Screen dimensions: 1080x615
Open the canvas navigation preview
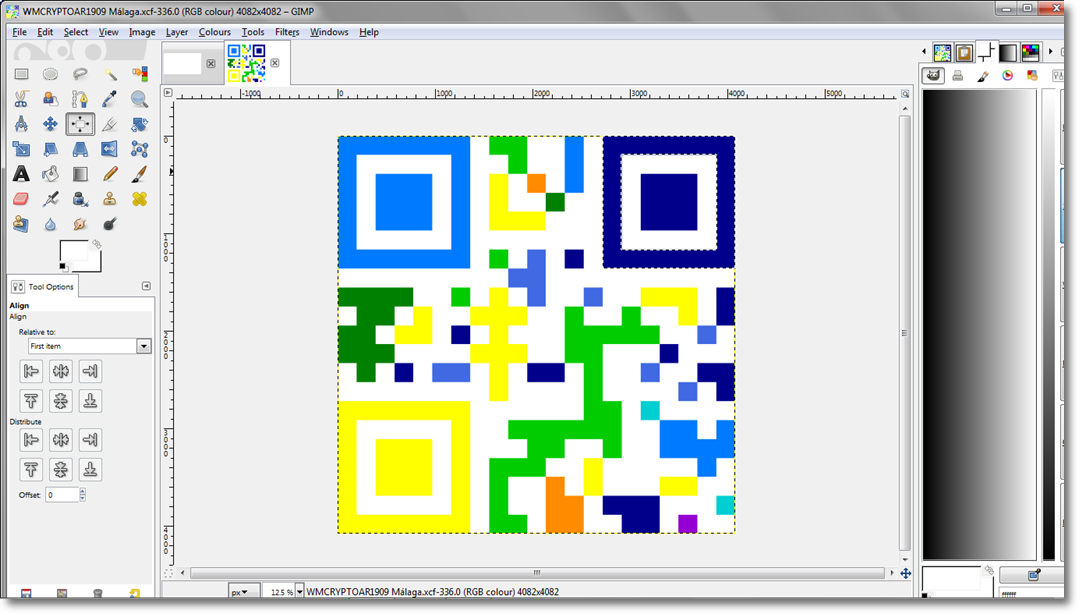click(905, 573)
